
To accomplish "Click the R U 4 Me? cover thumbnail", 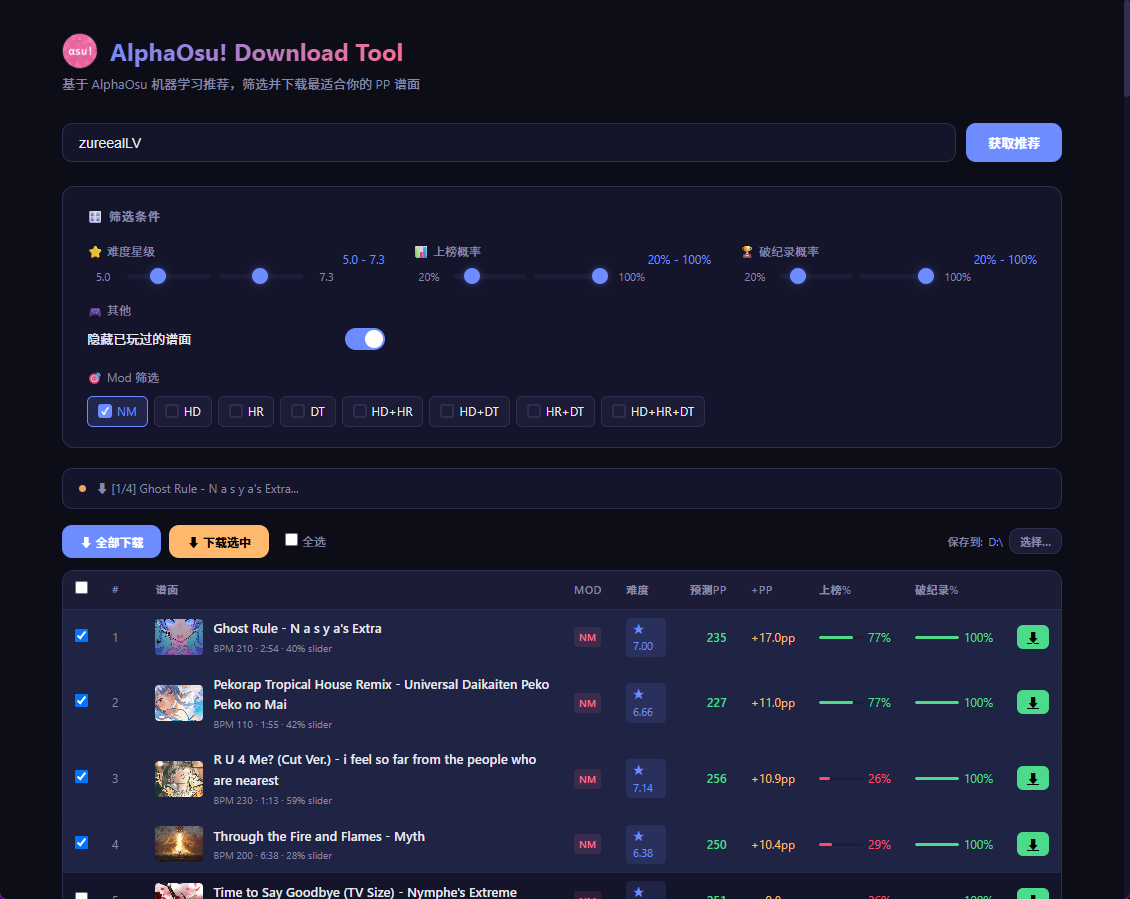I will [179, 779].
